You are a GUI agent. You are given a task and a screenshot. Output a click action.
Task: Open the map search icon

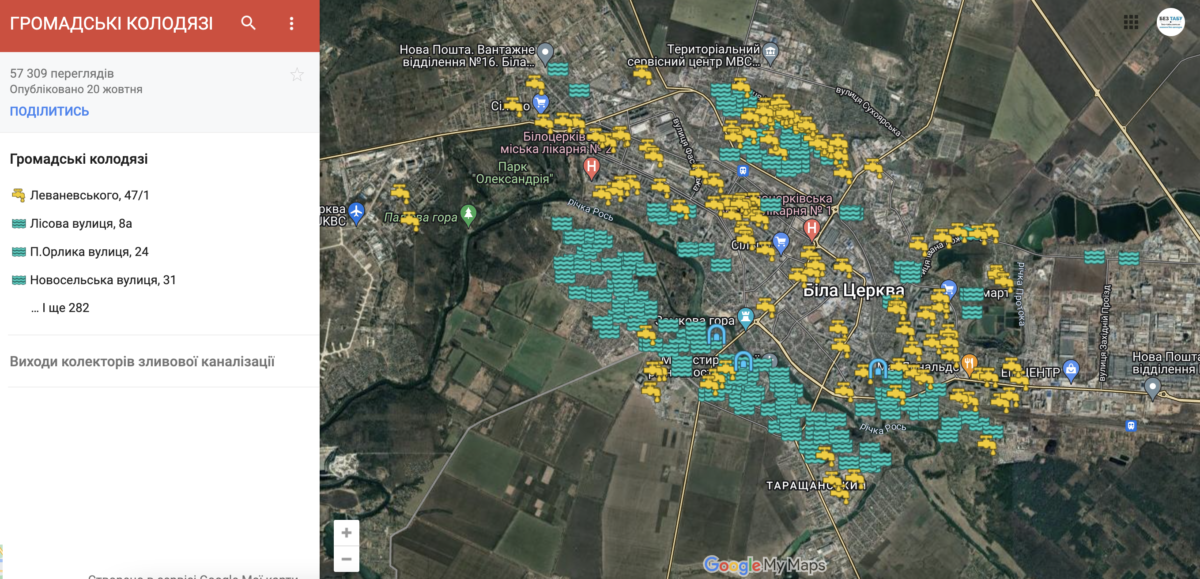249,23
